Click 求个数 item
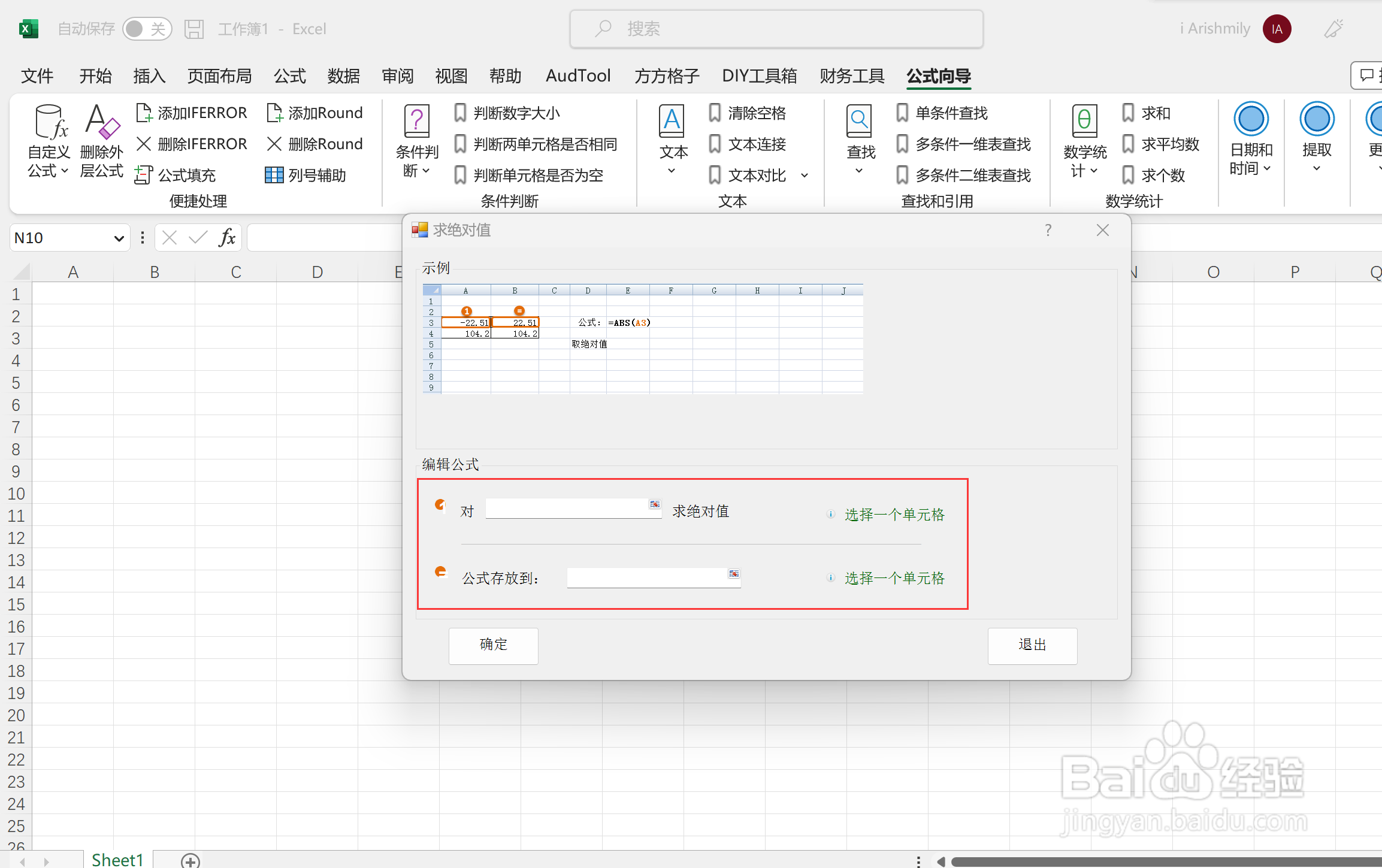Screen dimensions: 1382x868 click(1153, 175)
